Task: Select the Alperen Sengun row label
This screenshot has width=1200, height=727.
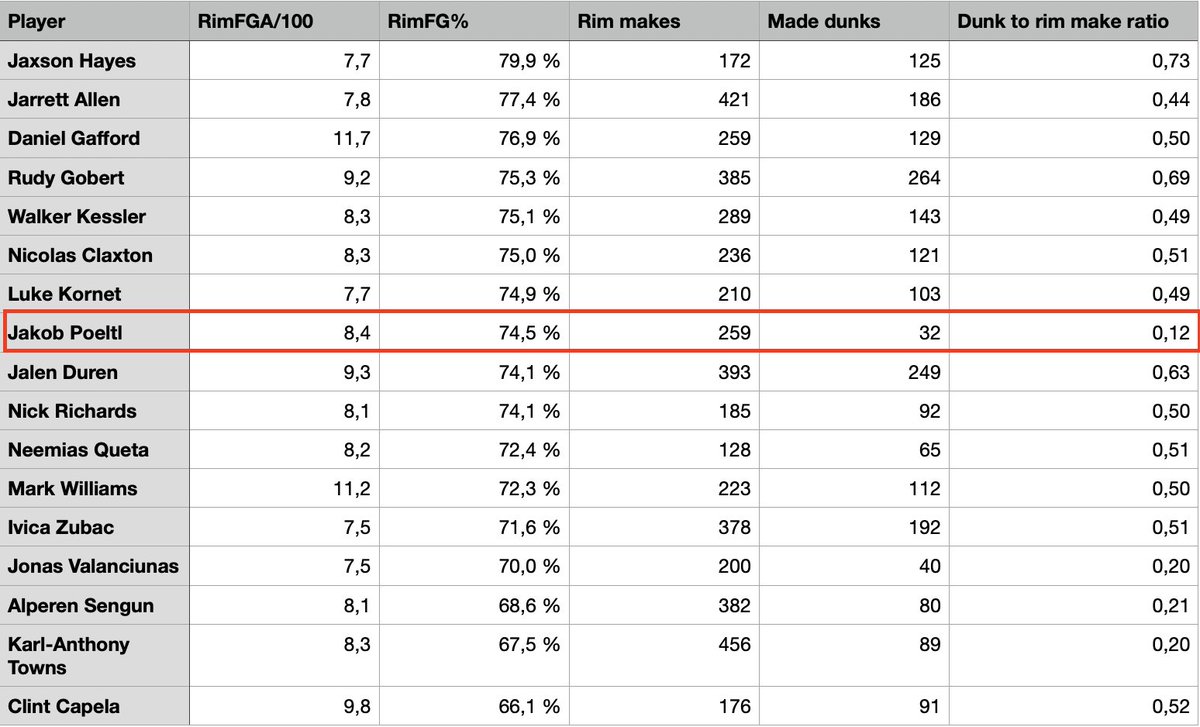Action: (95, 605)
